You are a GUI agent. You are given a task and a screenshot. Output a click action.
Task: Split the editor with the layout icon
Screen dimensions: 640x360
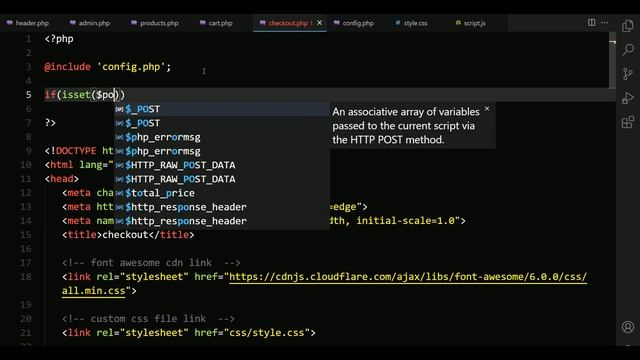tap(591, 22)
